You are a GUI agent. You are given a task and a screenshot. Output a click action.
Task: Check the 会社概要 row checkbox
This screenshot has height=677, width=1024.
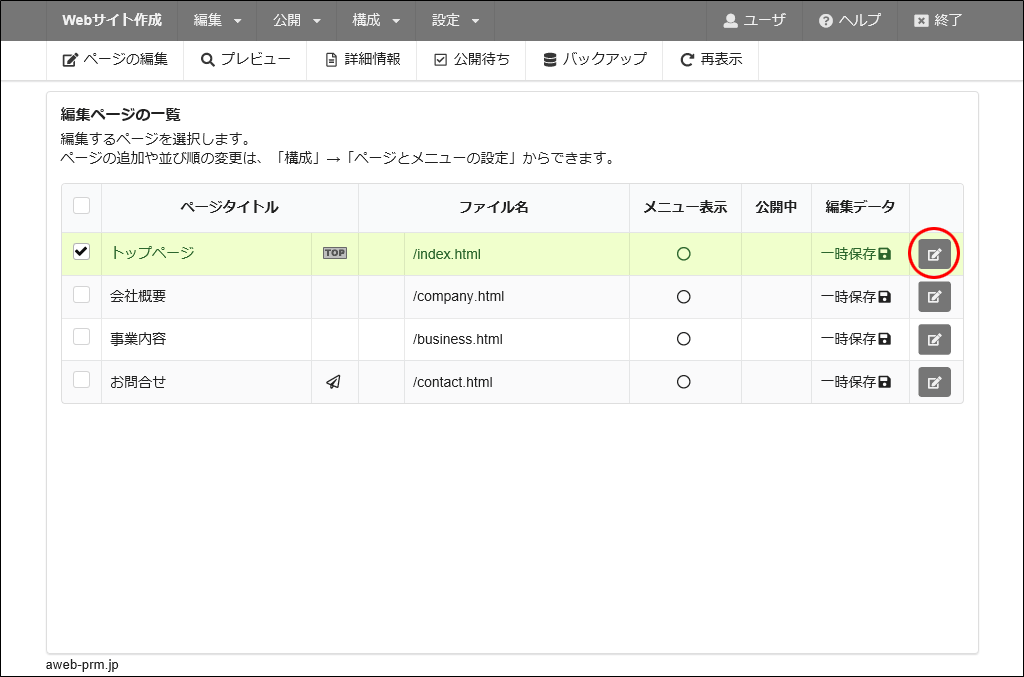(x=82, y=295)
